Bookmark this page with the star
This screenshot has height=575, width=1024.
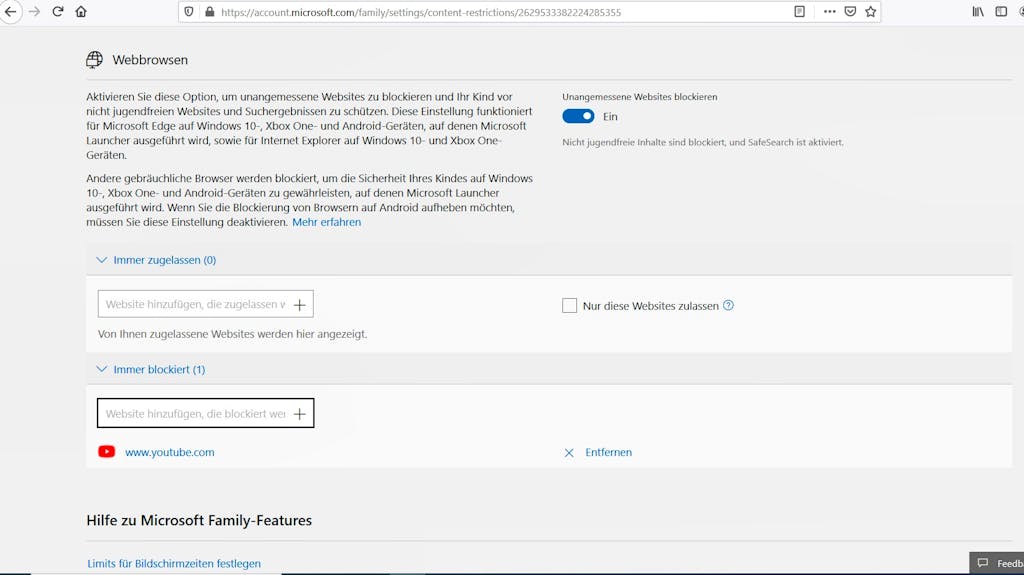pyautogui.click(x=871, y=12)
